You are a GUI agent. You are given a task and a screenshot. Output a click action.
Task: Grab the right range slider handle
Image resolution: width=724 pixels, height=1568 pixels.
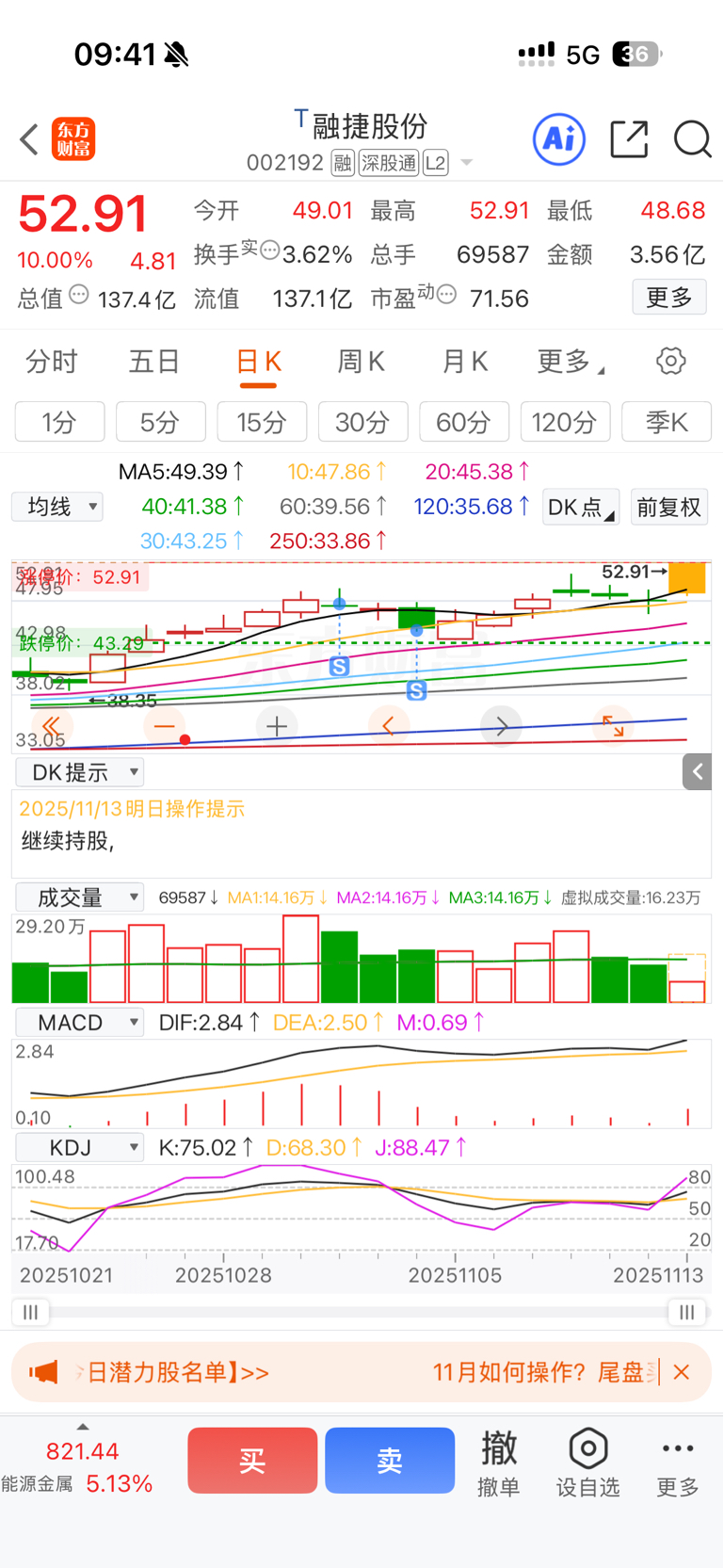tap(687, 1312)
